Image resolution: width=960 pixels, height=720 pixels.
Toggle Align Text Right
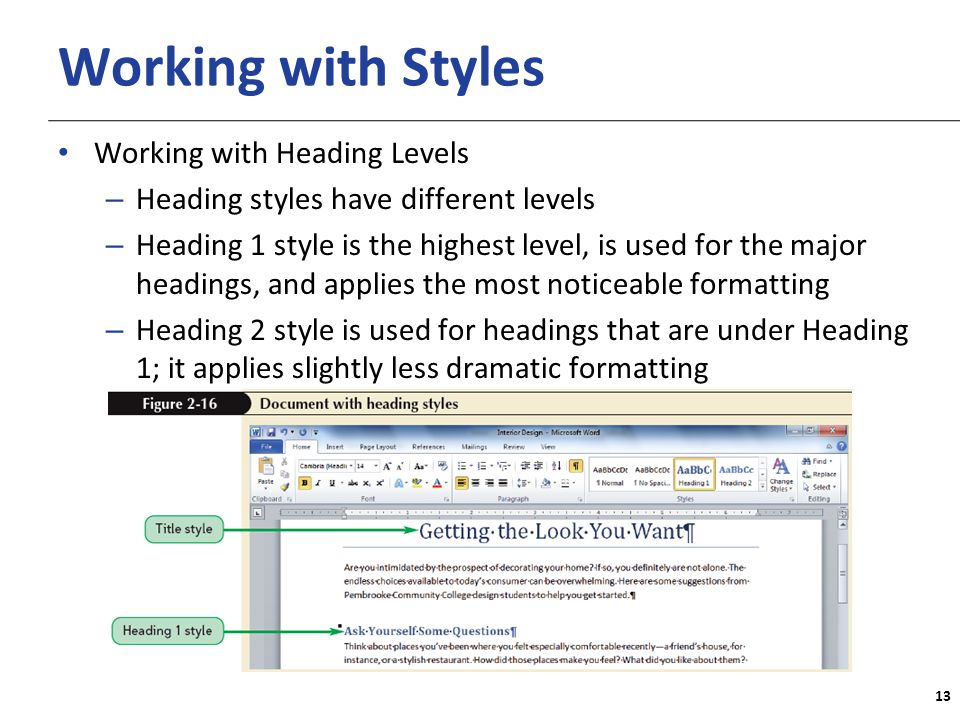(x=489, y=483)
